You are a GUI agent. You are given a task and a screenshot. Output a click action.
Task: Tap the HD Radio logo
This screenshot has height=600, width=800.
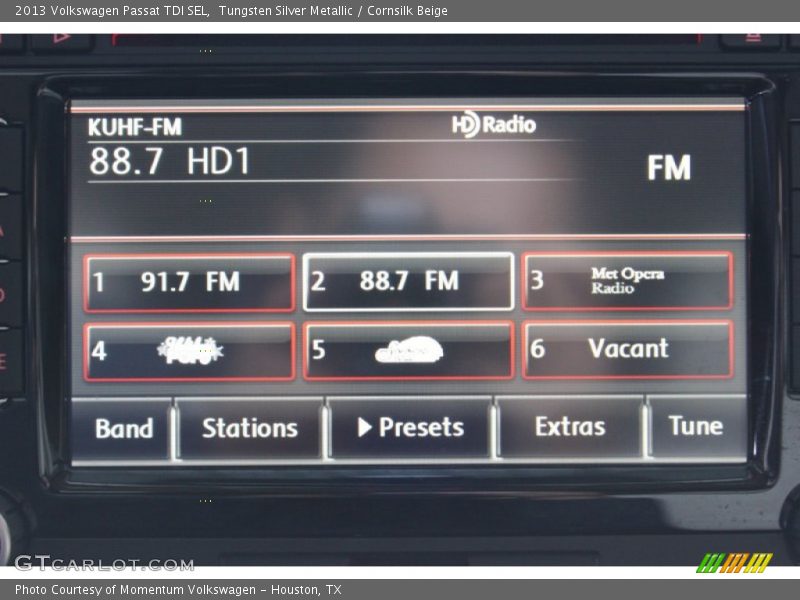pos(491,124)
